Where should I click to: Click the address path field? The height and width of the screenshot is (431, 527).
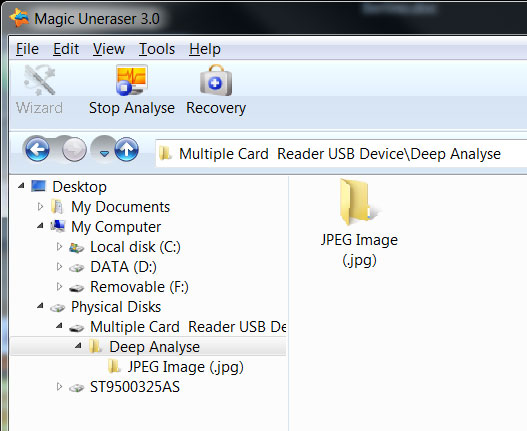[341, 154]
